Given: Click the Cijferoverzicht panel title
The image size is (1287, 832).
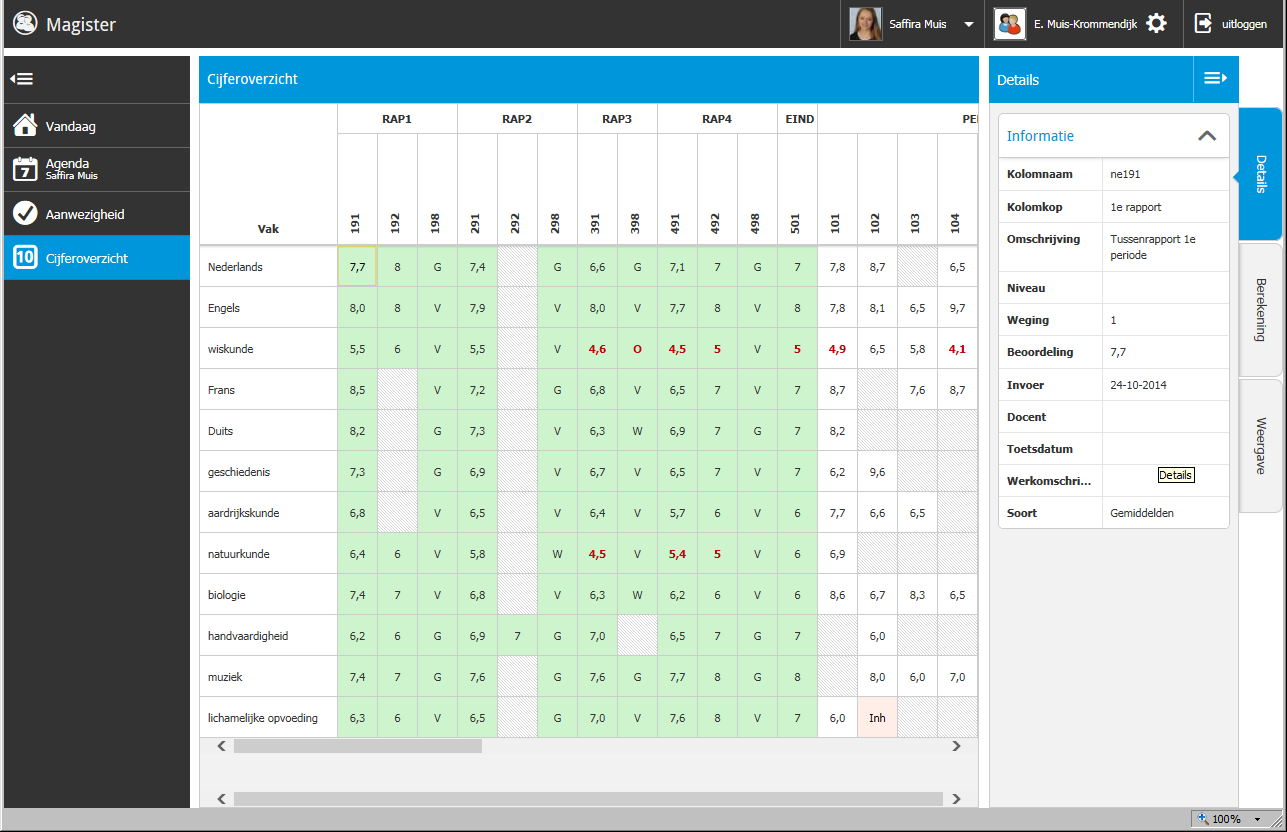Looking at the screenshot, I should click(253, 79).
